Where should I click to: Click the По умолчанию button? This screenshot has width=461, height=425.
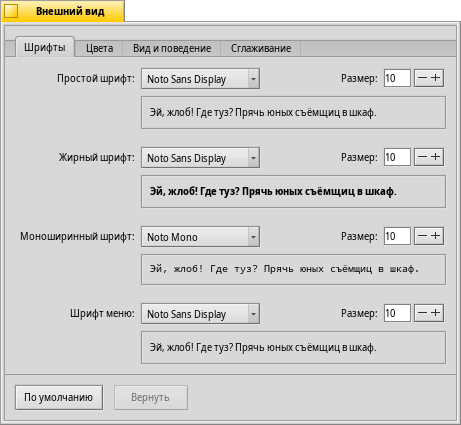click(59, 397)
